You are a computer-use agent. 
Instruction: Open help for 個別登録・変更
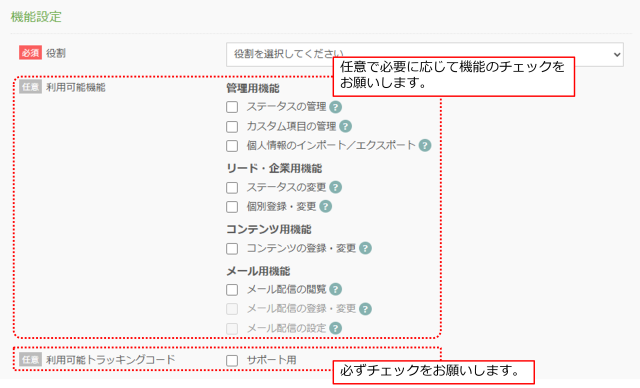tap(325, 206)
